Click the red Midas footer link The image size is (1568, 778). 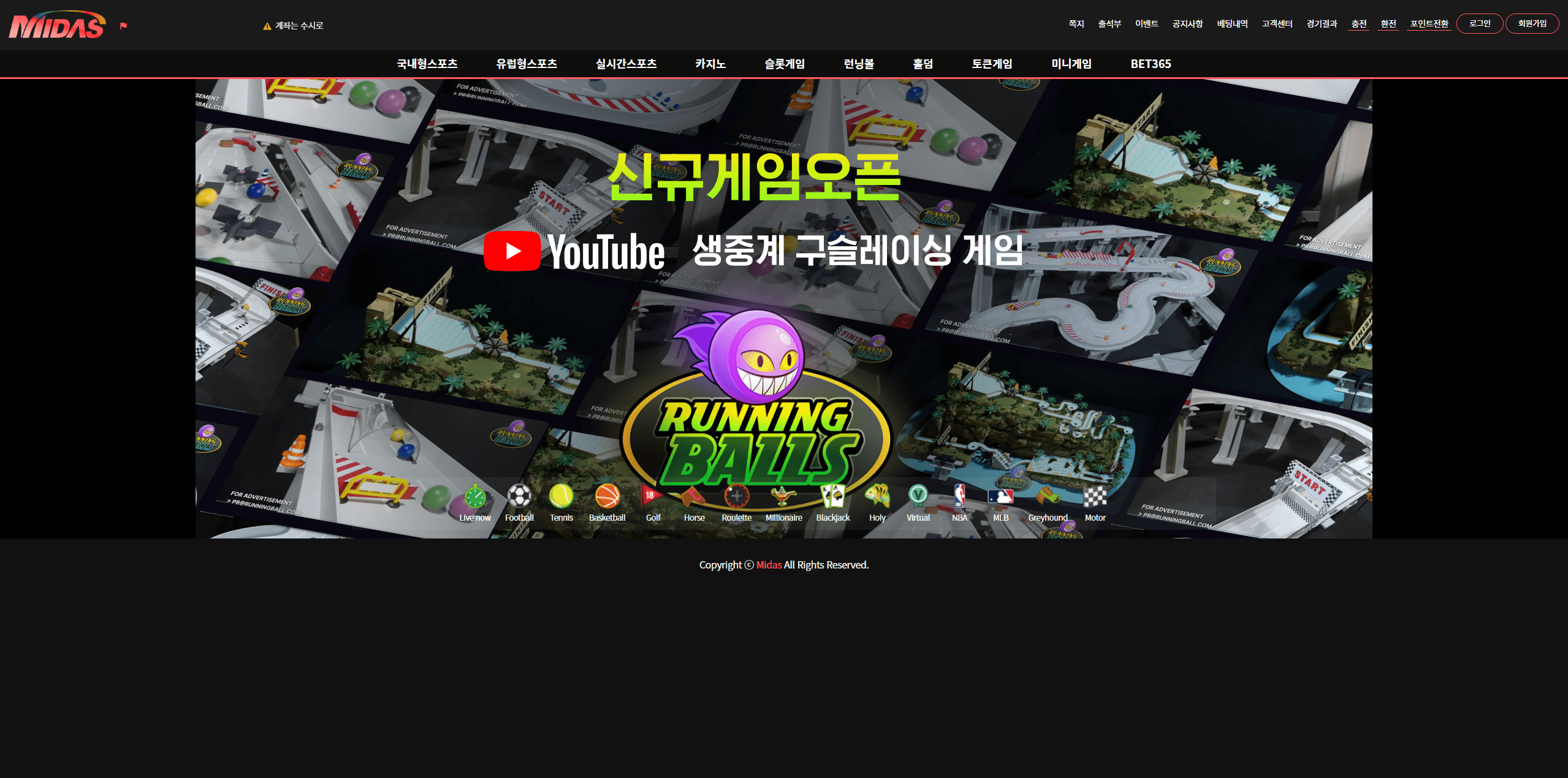(769, 565)
